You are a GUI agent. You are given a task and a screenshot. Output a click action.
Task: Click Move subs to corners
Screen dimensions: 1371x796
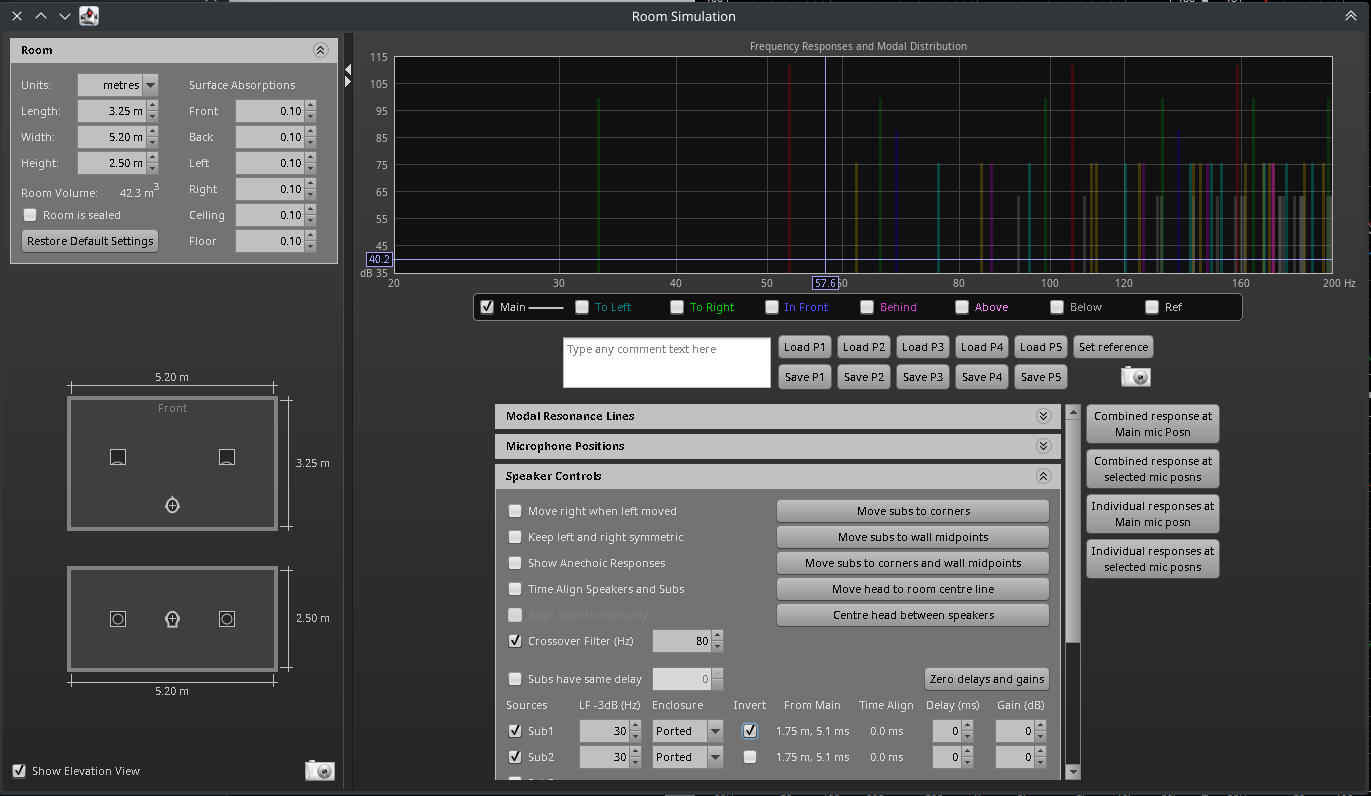pyautogui.click(x=913, y=511)
